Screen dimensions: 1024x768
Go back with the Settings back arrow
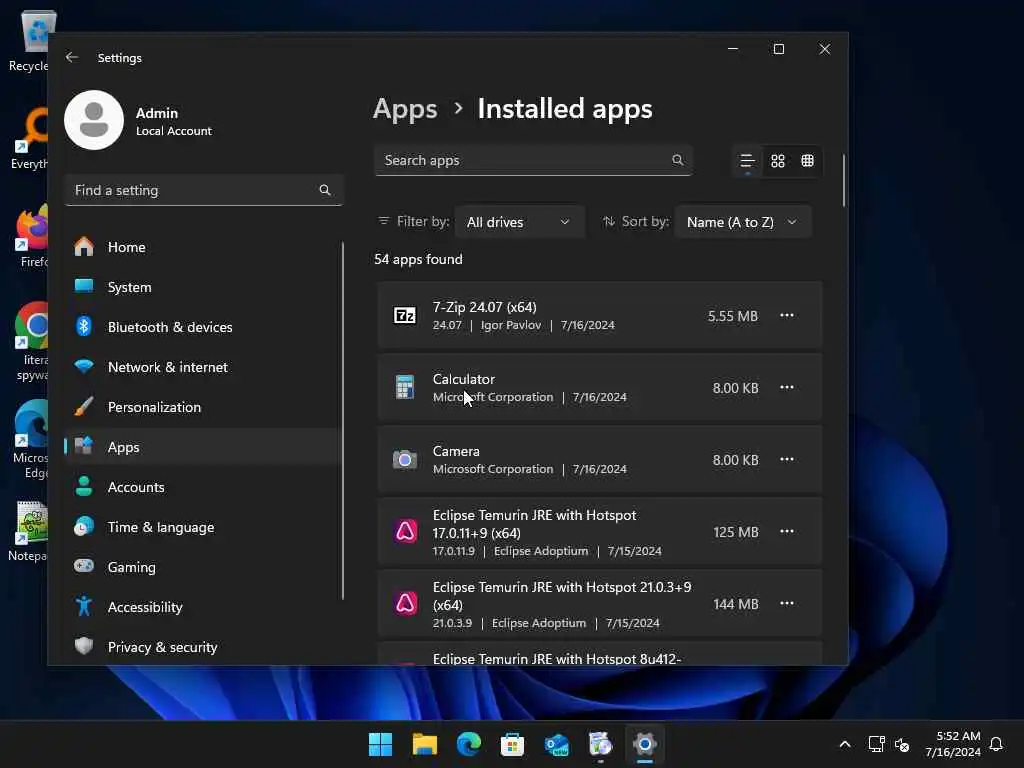pyautogui.click(x=72, y=57)
